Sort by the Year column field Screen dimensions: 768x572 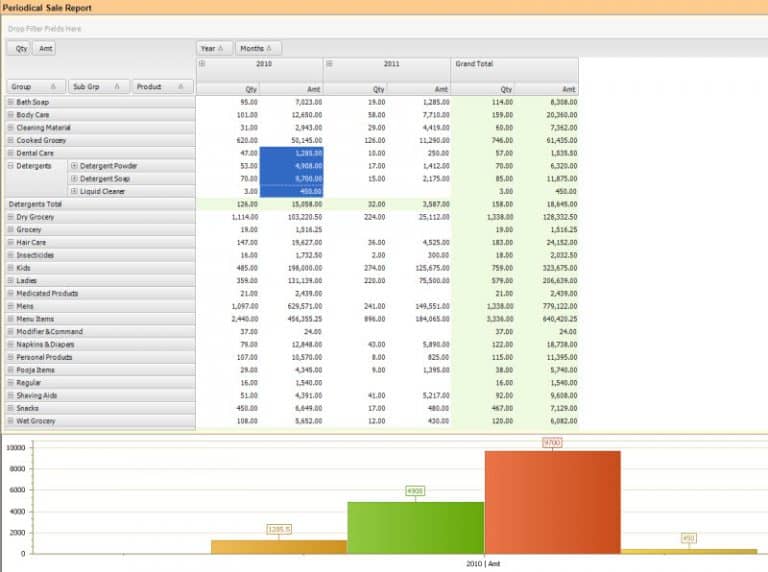coord(215,48)
